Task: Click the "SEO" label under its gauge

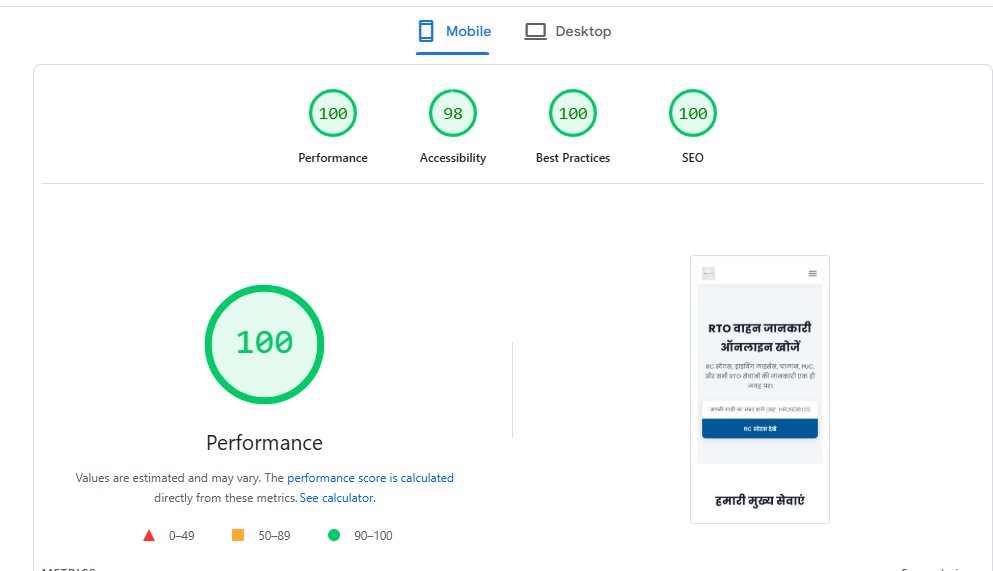Action: click(693, 158)
